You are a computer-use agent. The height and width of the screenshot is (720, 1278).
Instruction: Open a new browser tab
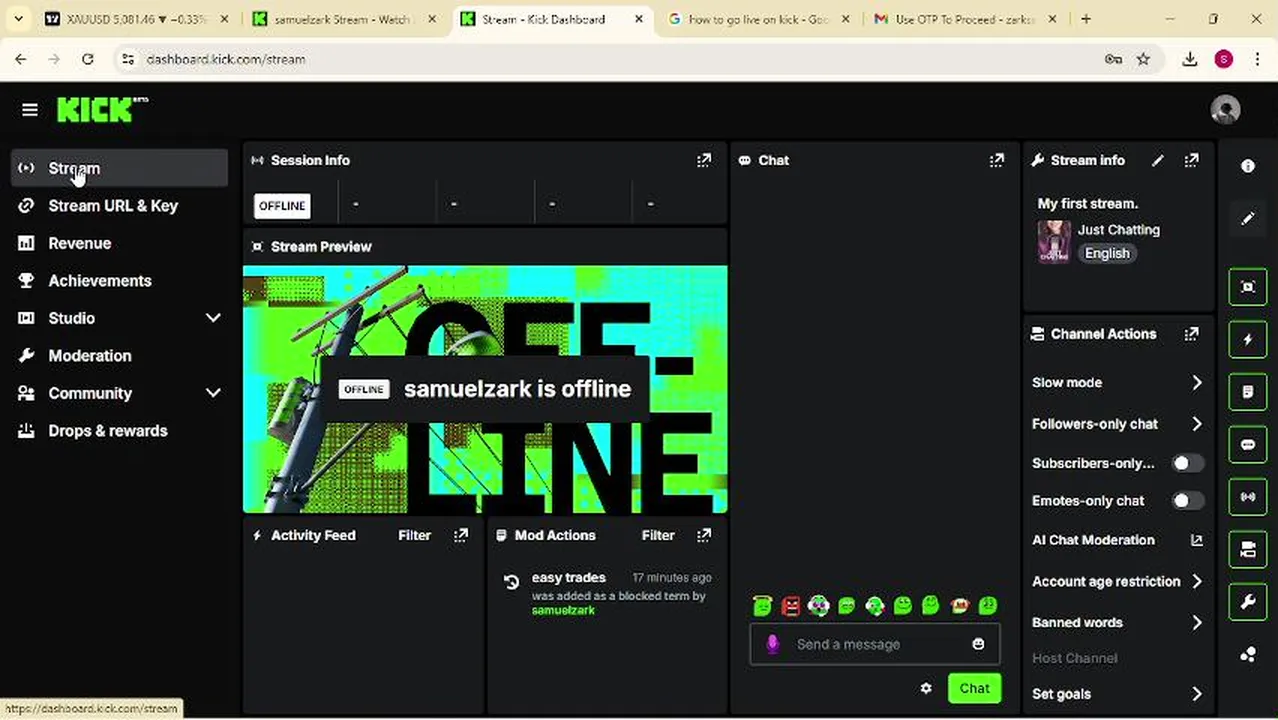point(1086,19)
